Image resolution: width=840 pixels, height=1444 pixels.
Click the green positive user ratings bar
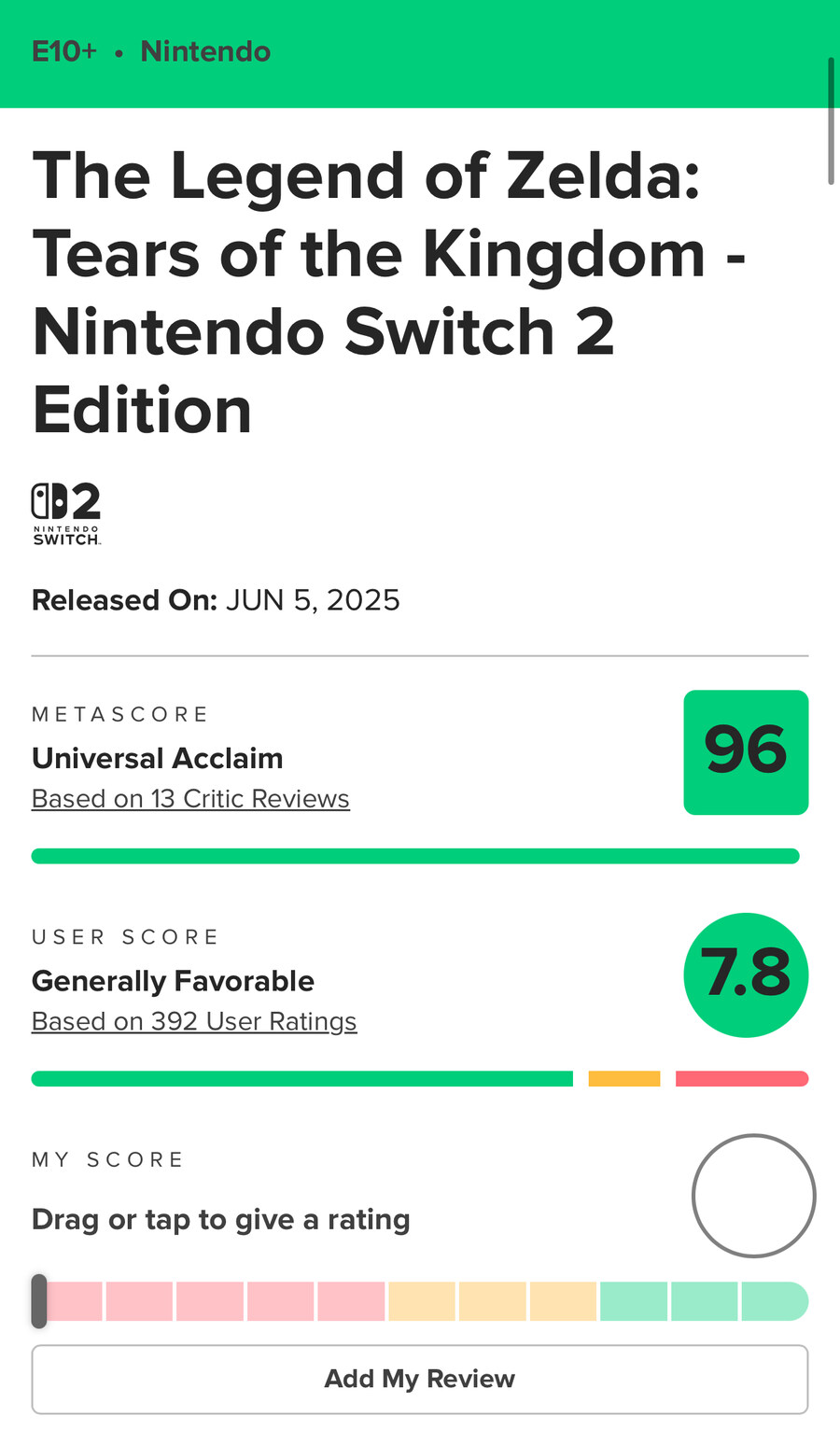point(302,1079)
